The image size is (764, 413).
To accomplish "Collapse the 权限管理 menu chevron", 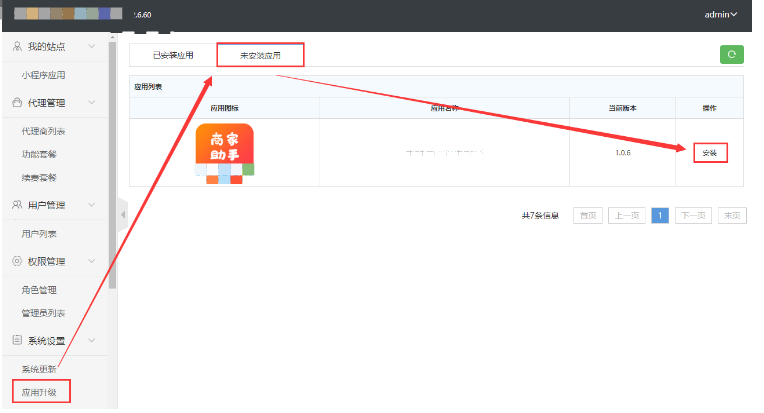I will (x=92, y=262).
